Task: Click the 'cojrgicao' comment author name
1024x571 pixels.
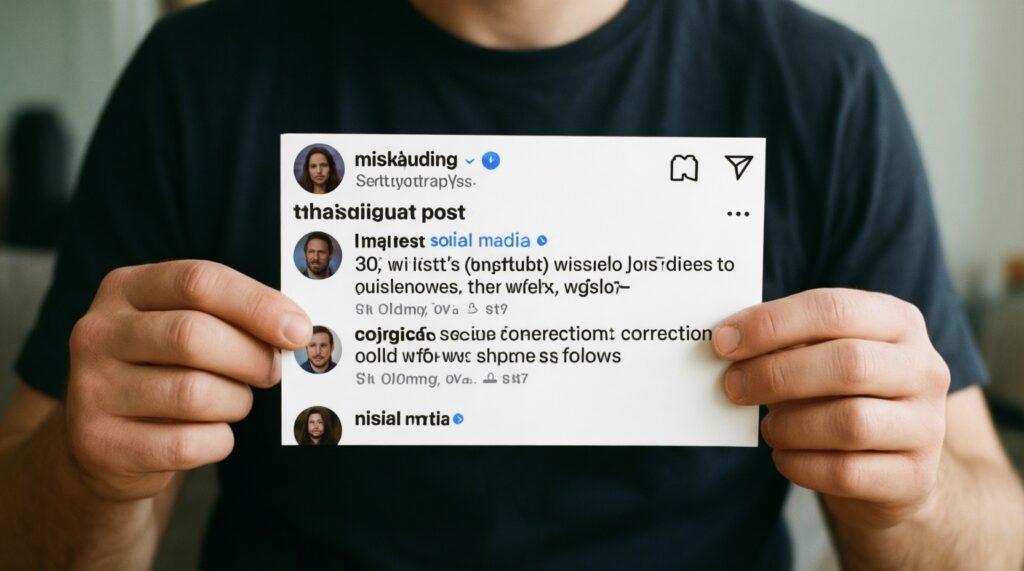Action: tap(394, 335)
